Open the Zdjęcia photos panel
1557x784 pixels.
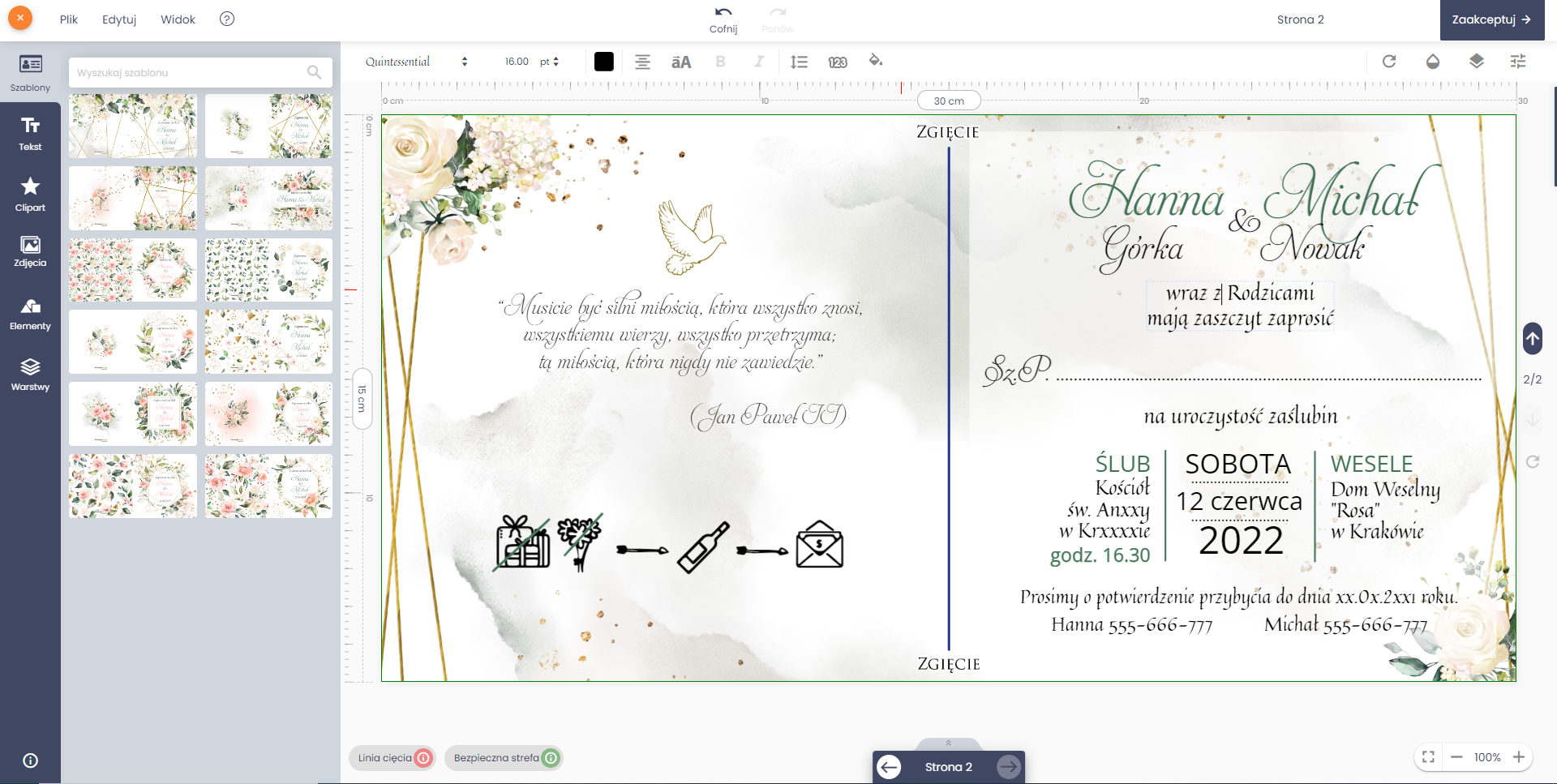pos(30,251)
